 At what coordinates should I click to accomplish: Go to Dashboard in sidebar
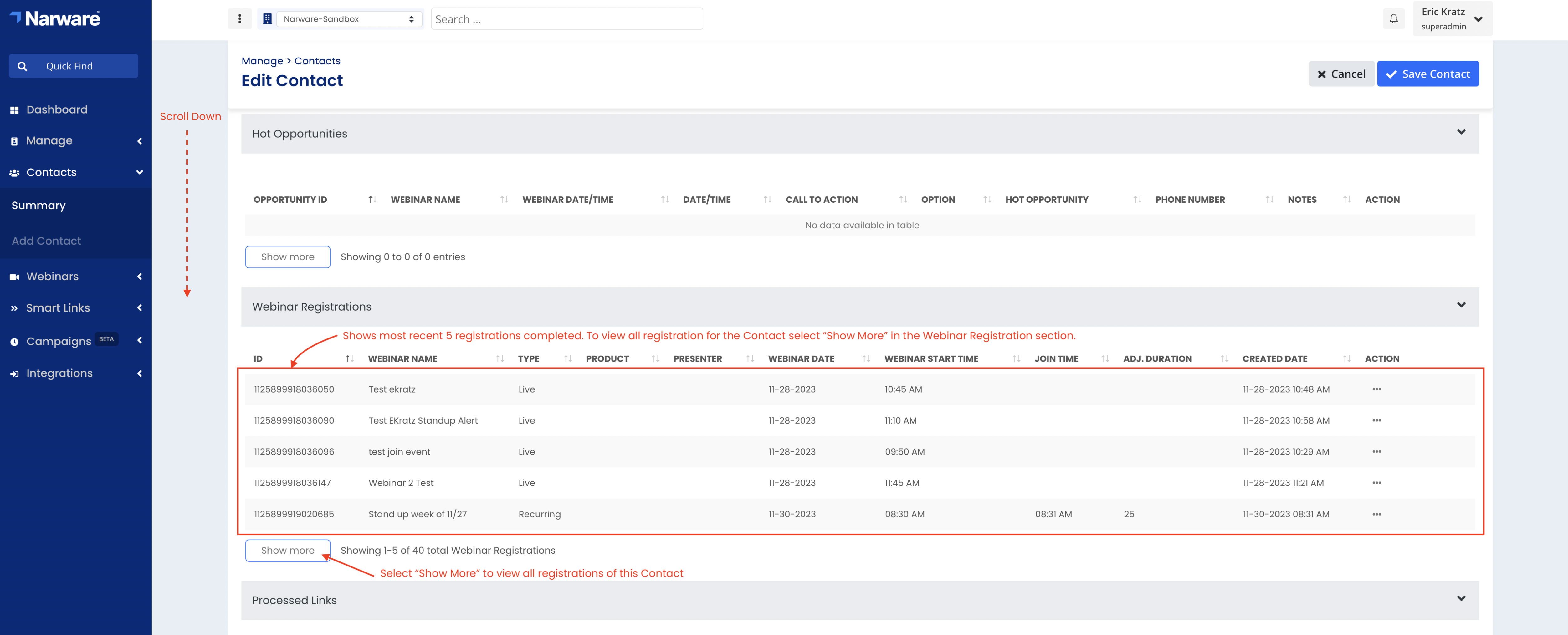pyautogui.click(x=57, y=110)
